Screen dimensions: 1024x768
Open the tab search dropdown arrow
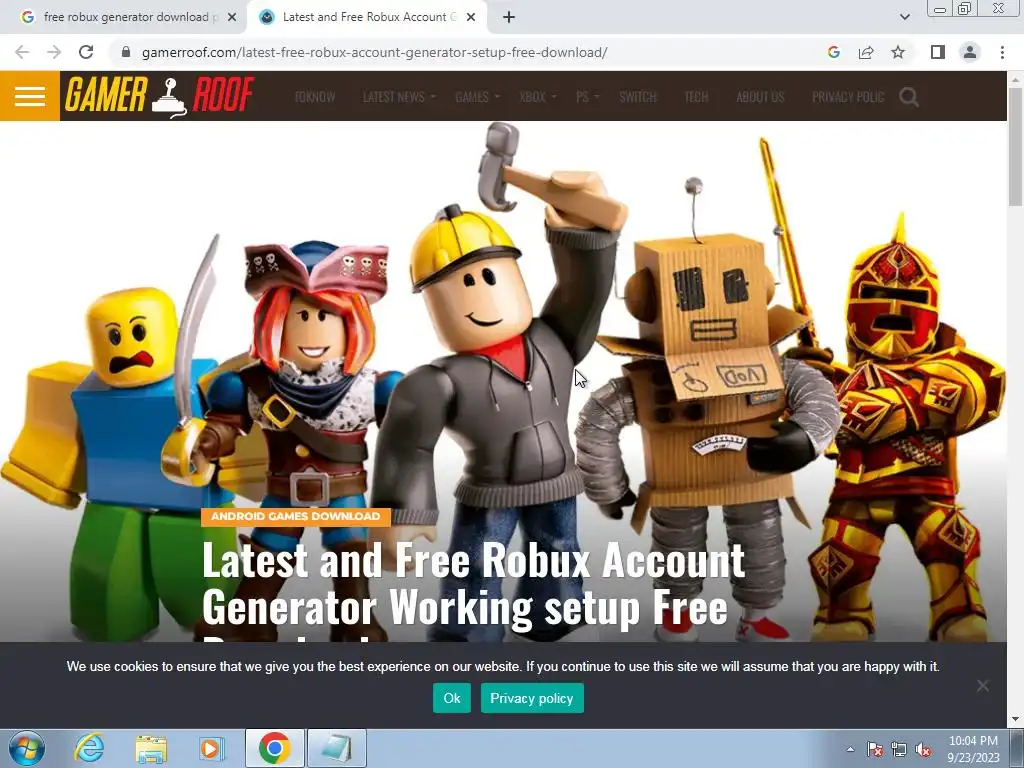(904, 17)
